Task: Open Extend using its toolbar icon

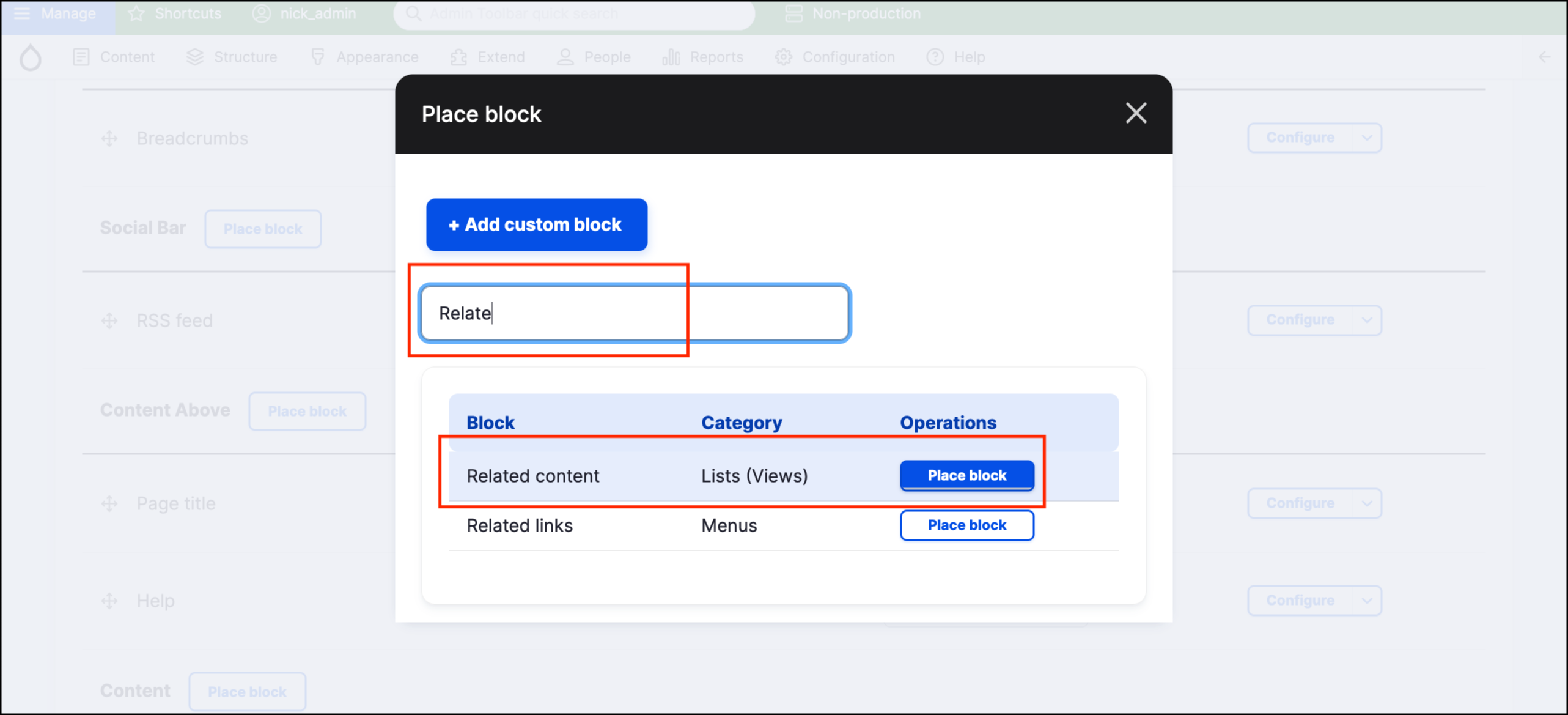Action: [458, 57]
